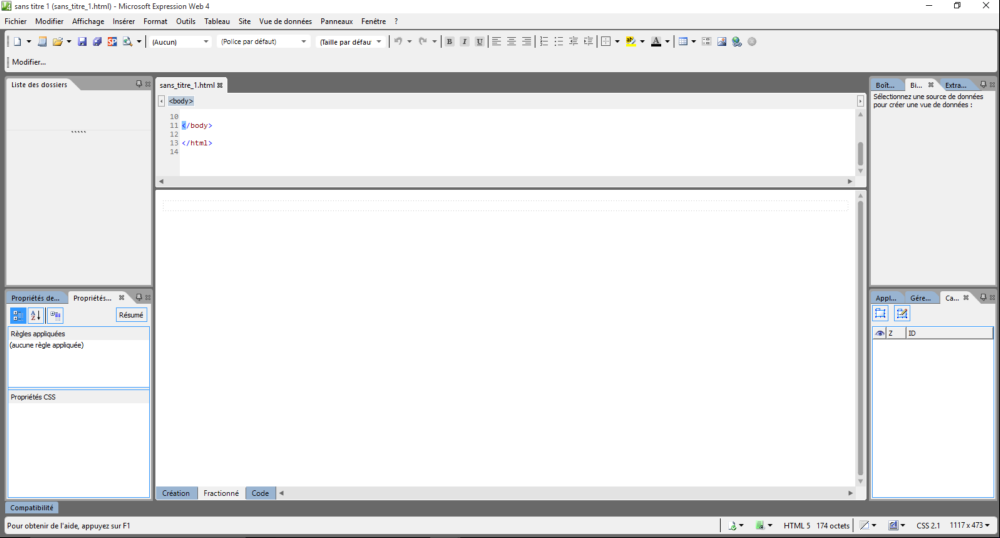Click the Open folder toolbar icon
Viewport: 1000px width, 538px height.
pos(58,42)
